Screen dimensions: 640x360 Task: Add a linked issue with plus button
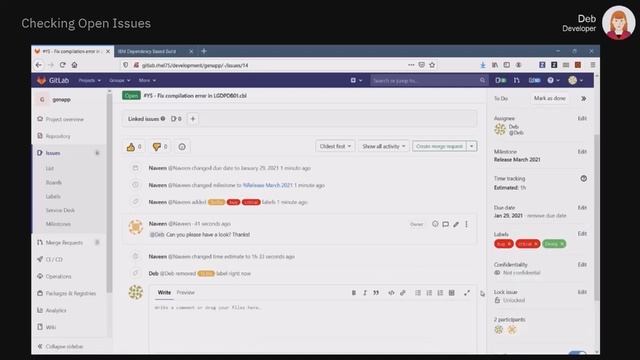(193, 119)
